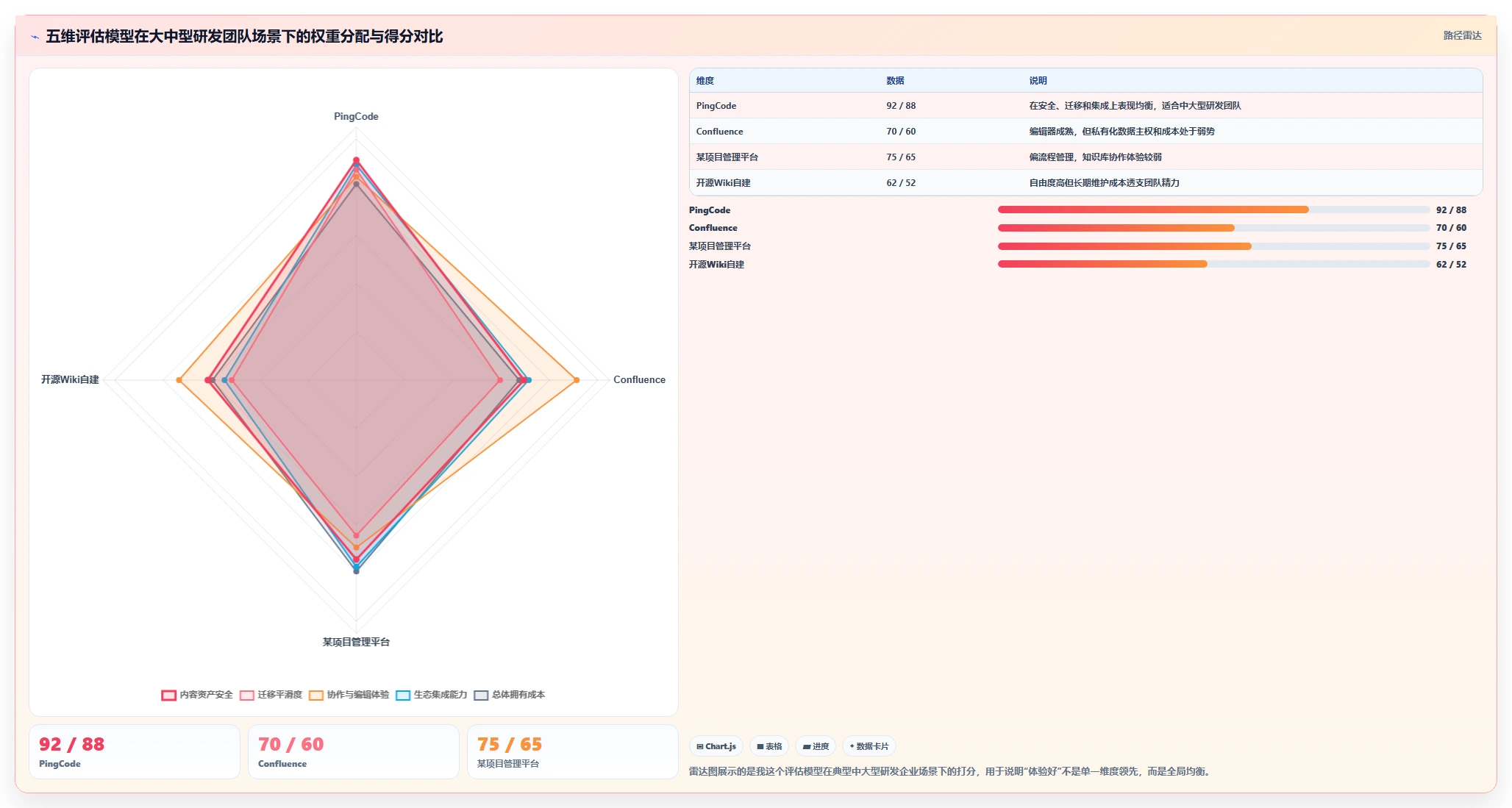
Task: Toggle the 内容资产安全 legend series
Action: tap(197, 695)
